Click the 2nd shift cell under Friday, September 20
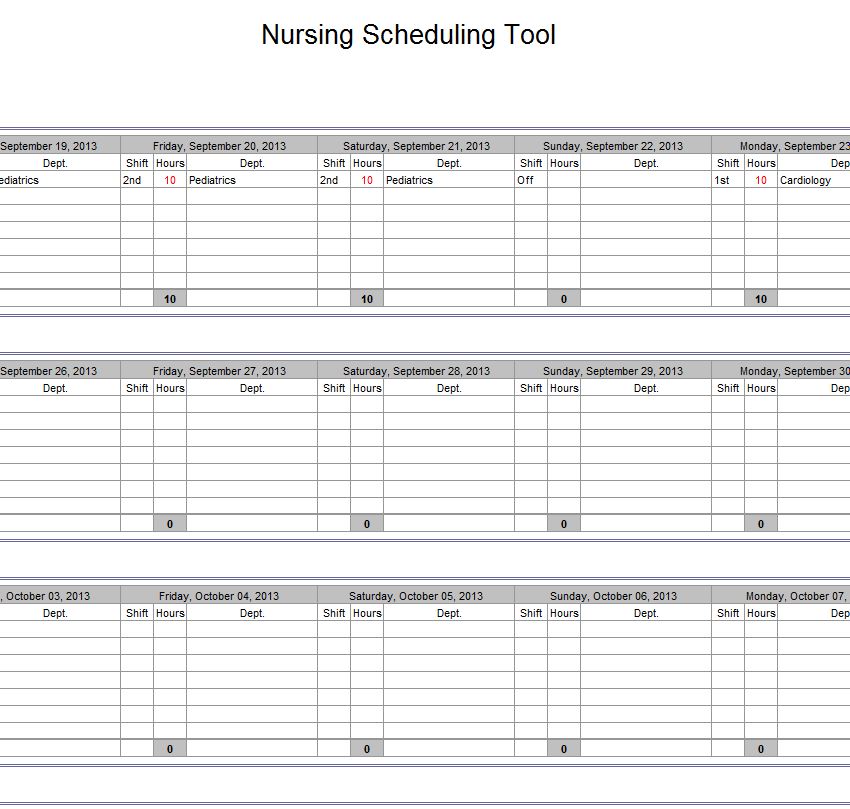This screenshot has width=850, height=809. click(x=137, y=180)
